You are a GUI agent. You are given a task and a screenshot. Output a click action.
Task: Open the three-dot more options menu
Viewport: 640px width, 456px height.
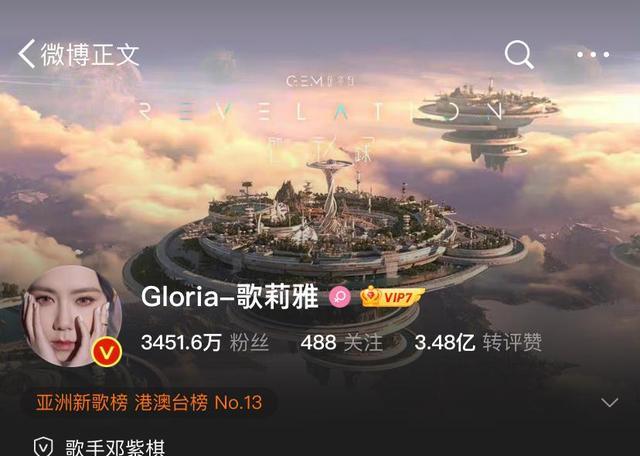coord(593,54)
